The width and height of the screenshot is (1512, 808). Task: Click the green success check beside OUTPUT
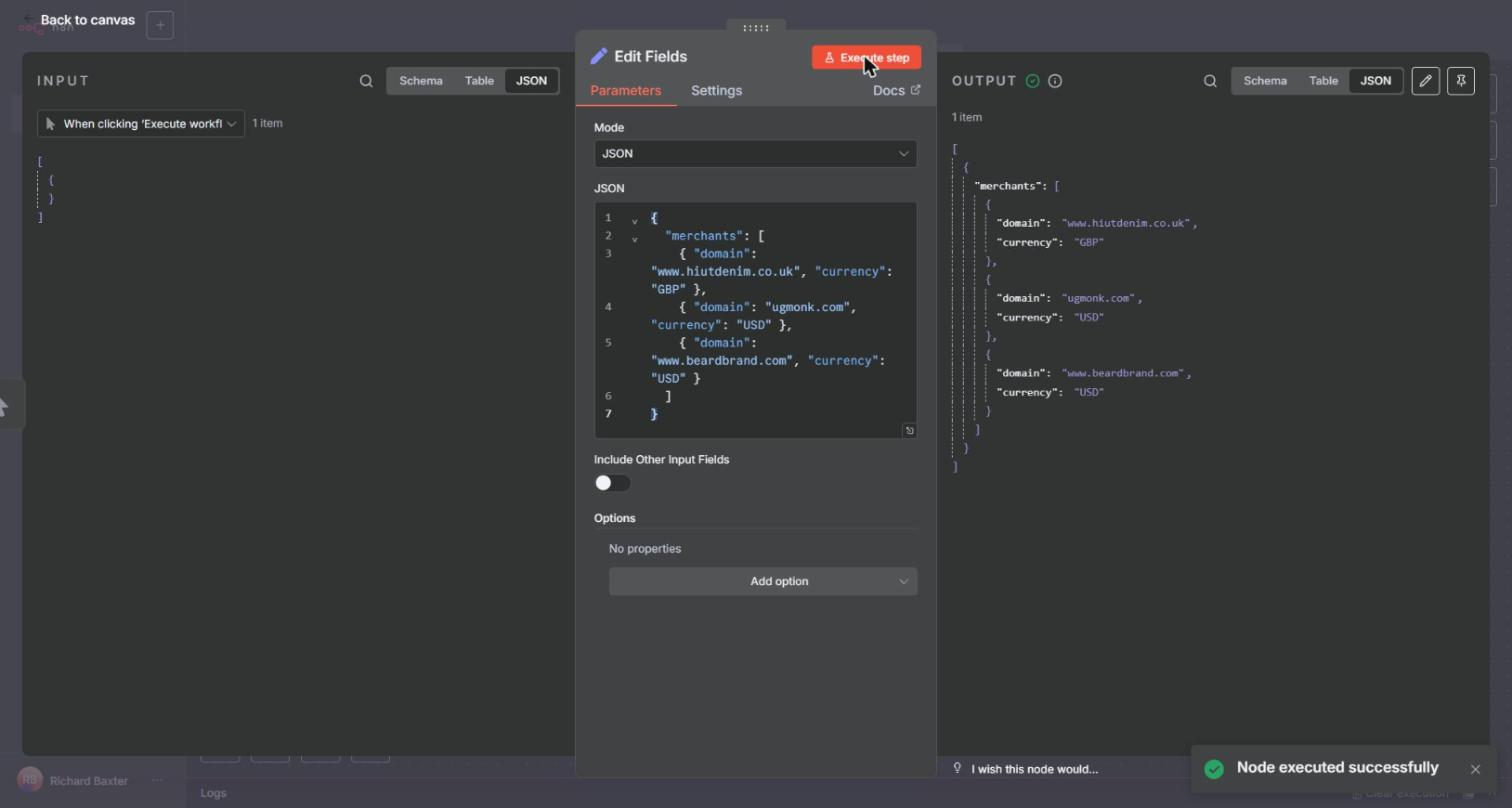(x=1033, y=81)
